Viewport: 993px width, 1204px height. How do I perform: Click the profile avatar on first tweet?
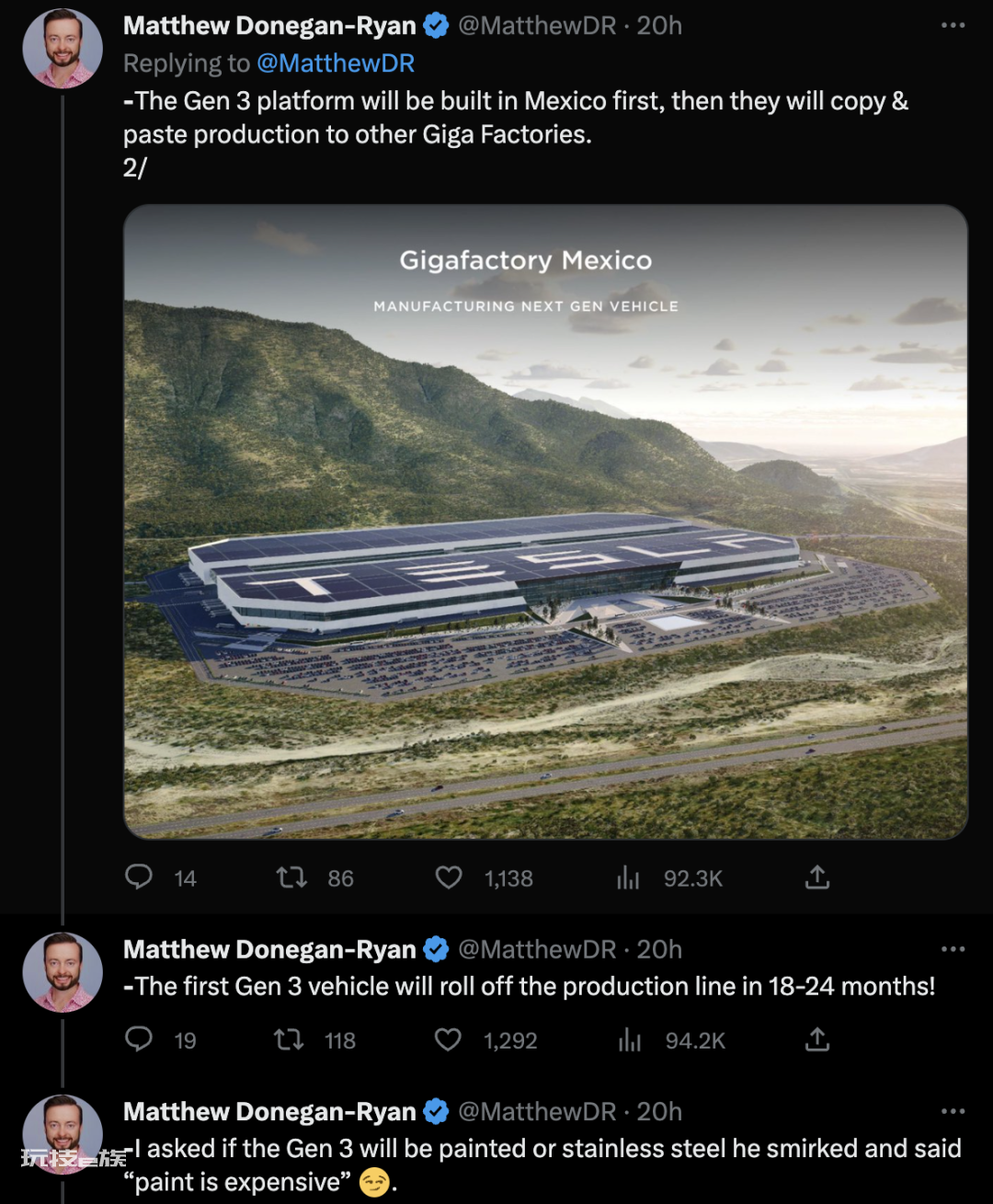point(63,49)
